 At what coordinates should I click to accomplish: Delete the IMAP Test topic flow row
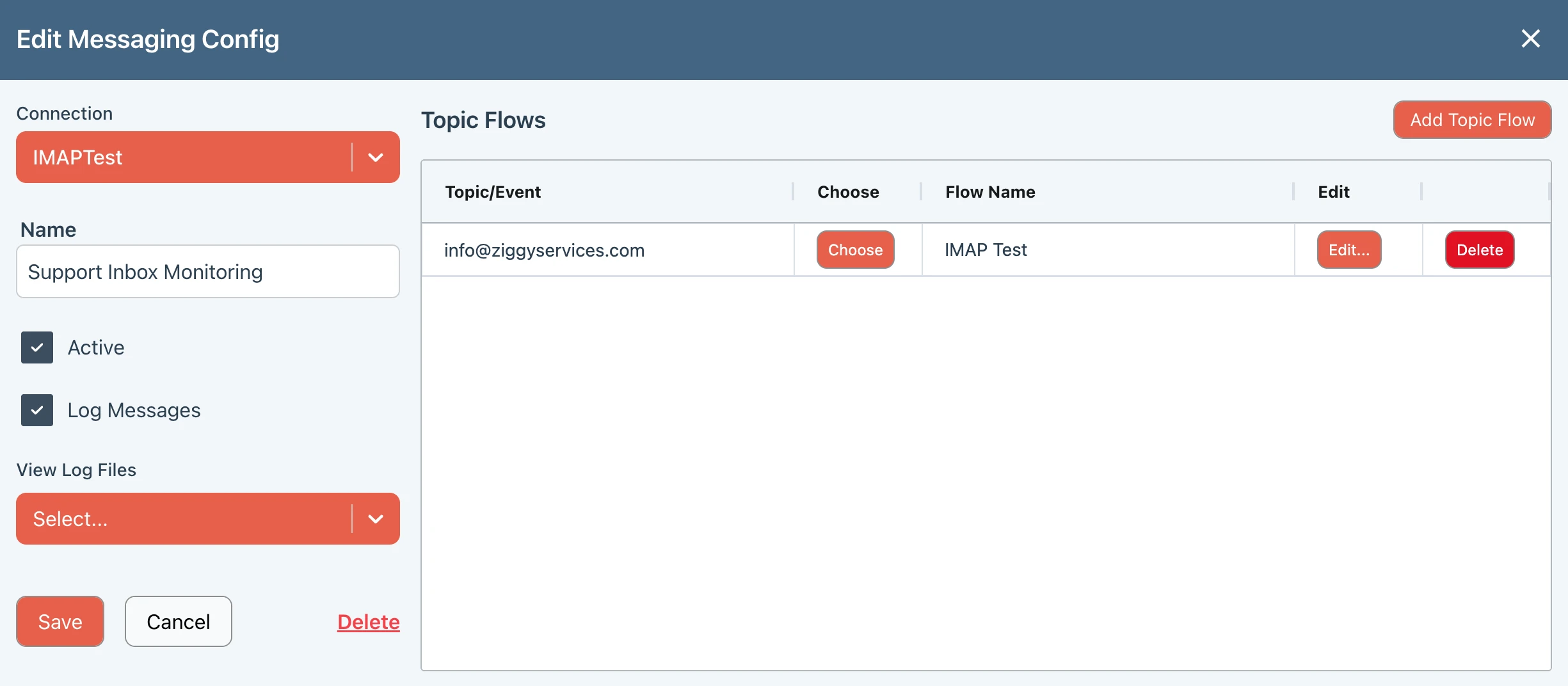(1479, 250)
